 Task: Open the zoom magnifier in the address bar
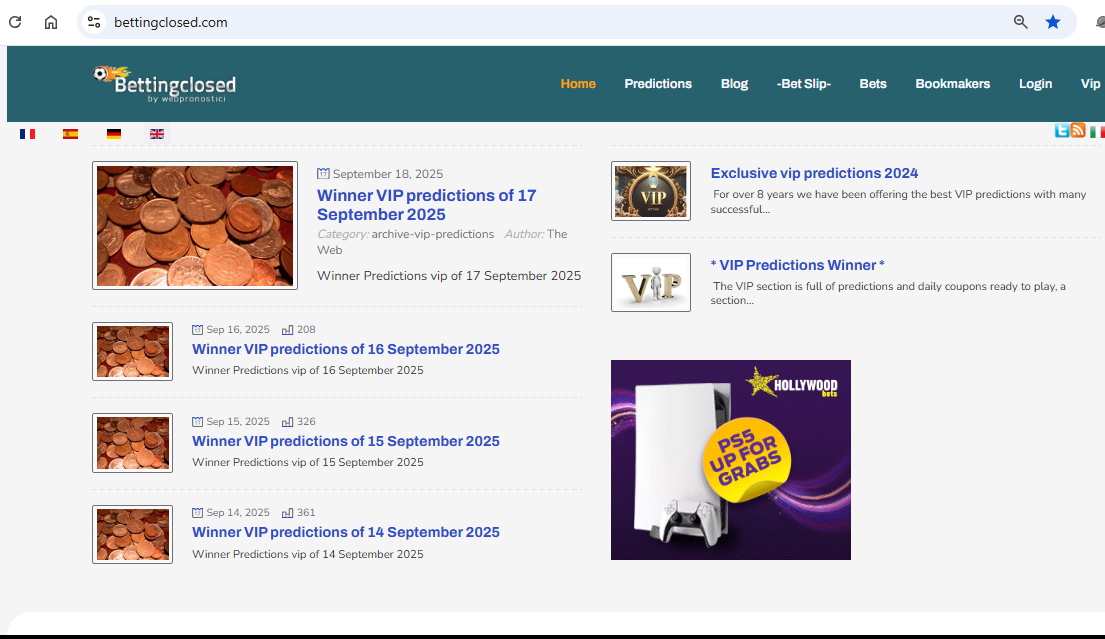[x=1019, y=21]
